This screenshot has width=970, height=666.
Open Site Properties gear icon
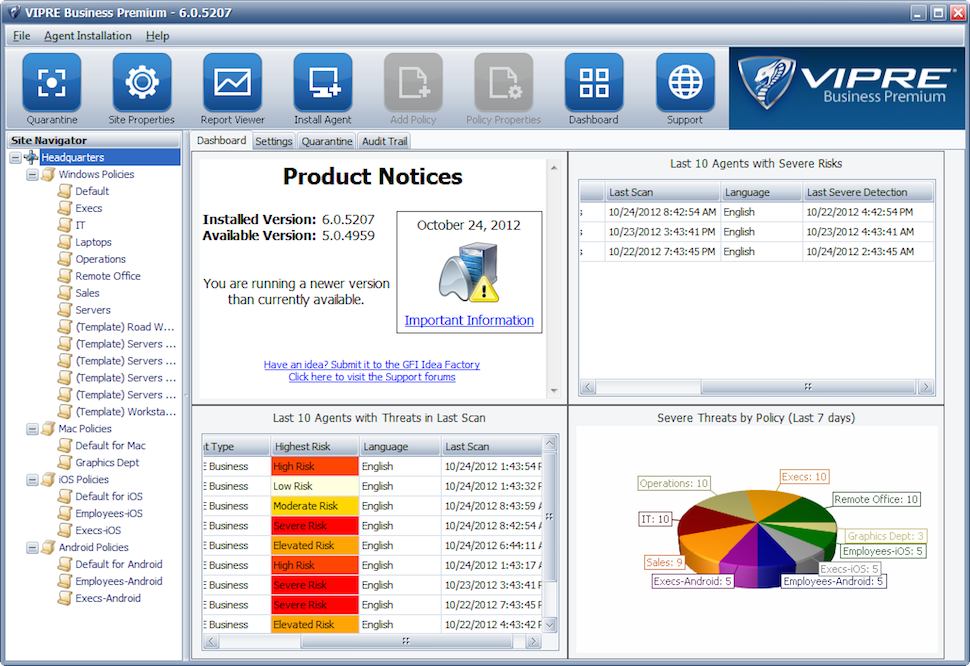142,82
